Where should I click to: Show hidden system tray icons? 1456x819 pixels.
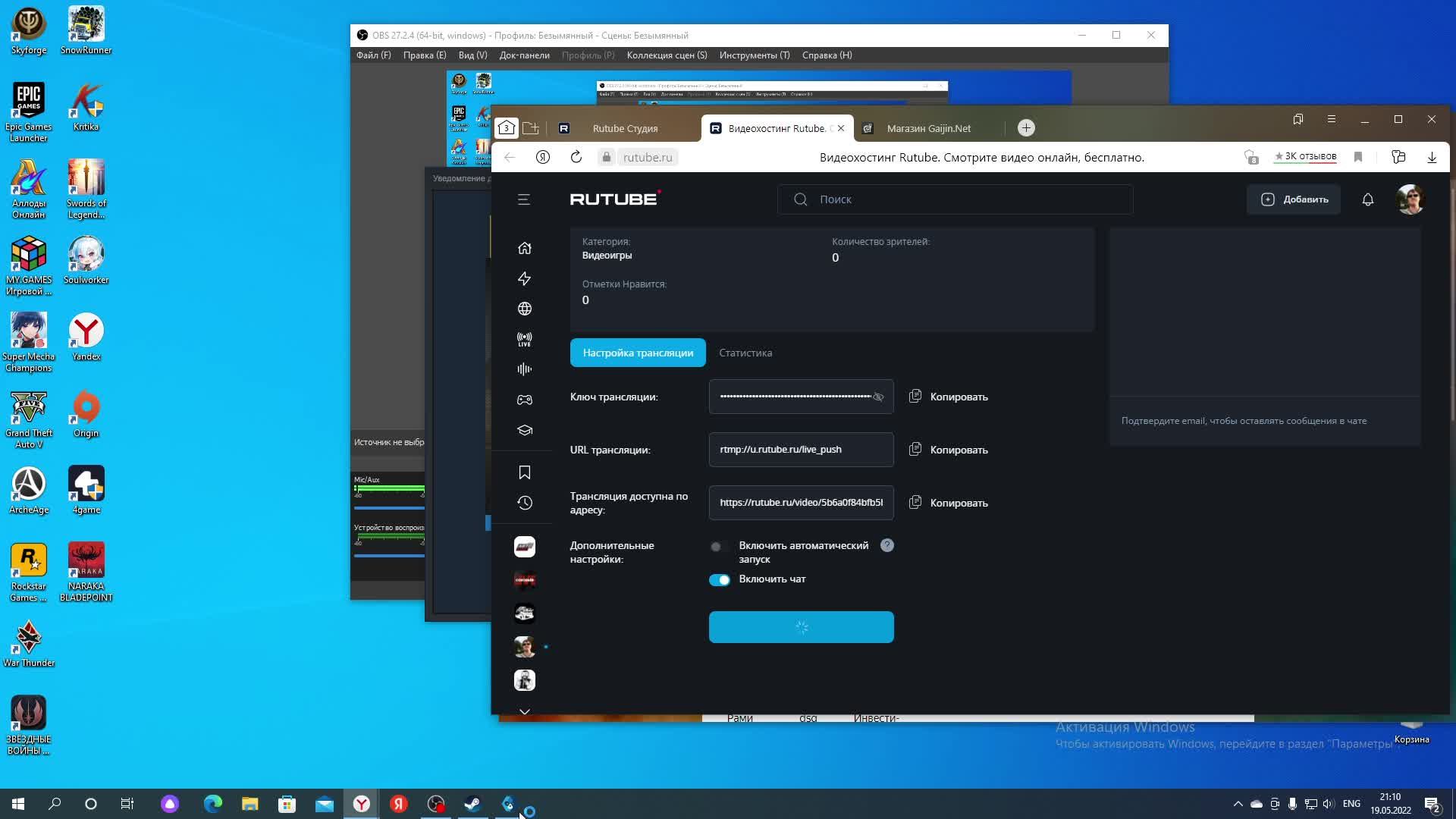(1238, 804)
